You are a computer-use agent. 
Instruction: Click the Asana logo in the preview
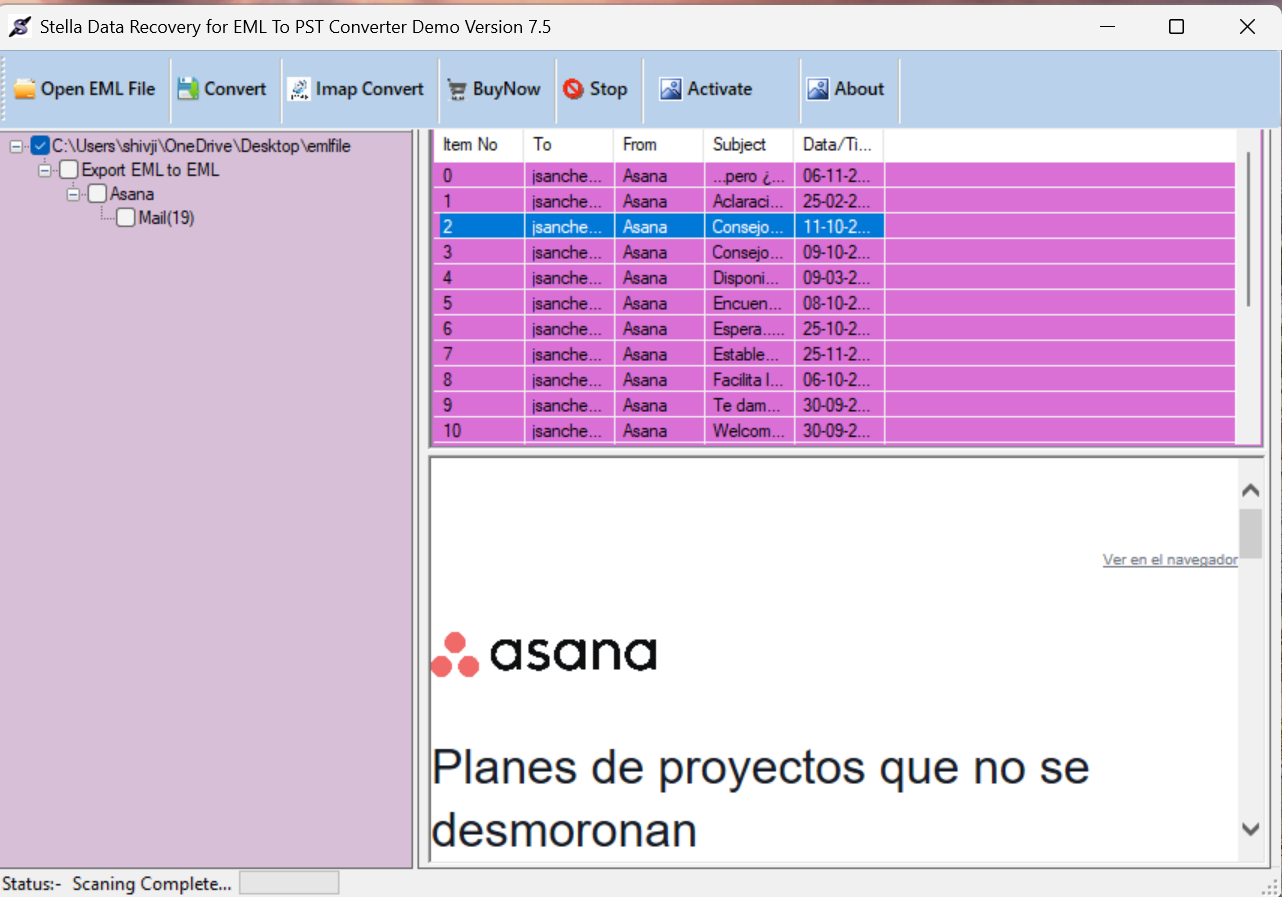(x=544, y=654)
